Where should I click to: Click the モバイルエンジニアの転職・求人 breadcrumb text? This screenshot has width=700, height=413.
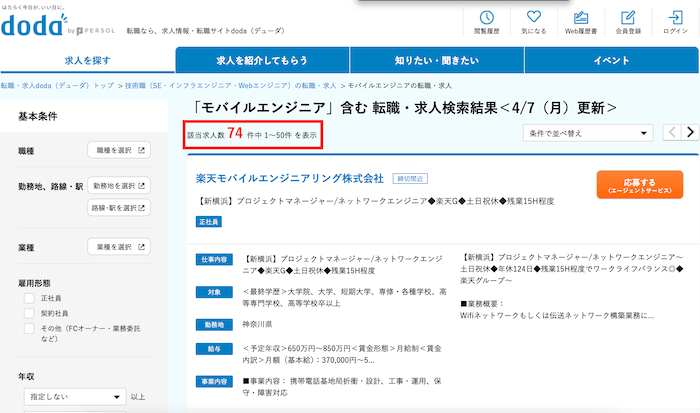click(x=400, y=86)
